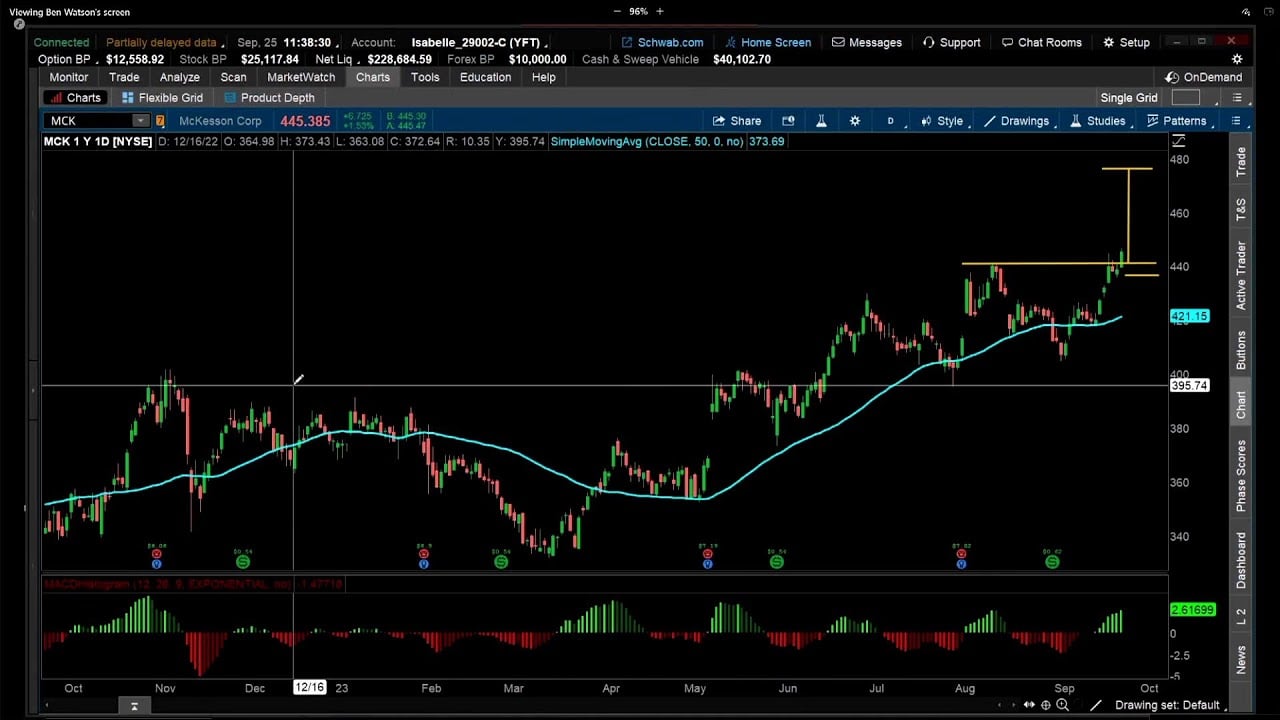This screenshot has height=720, width=1280.
Task: Switch to the Analyze tab
Action: click(x=180, y=77)
